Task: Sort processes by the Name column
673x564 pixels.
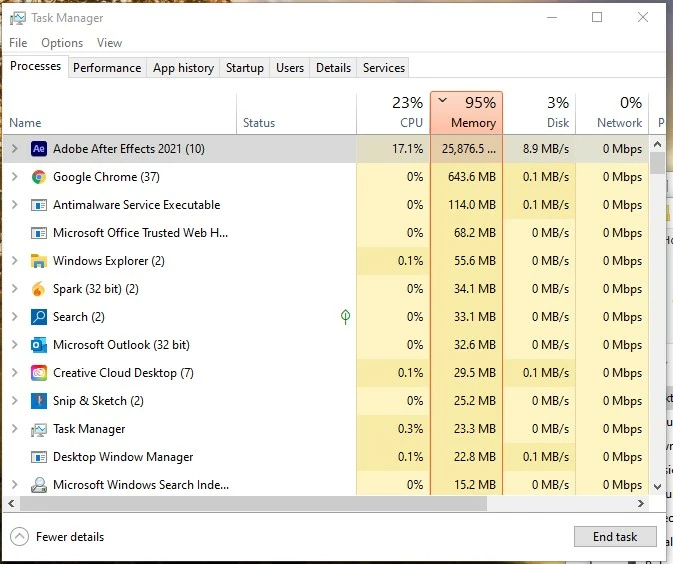Action: pos(119,113)
